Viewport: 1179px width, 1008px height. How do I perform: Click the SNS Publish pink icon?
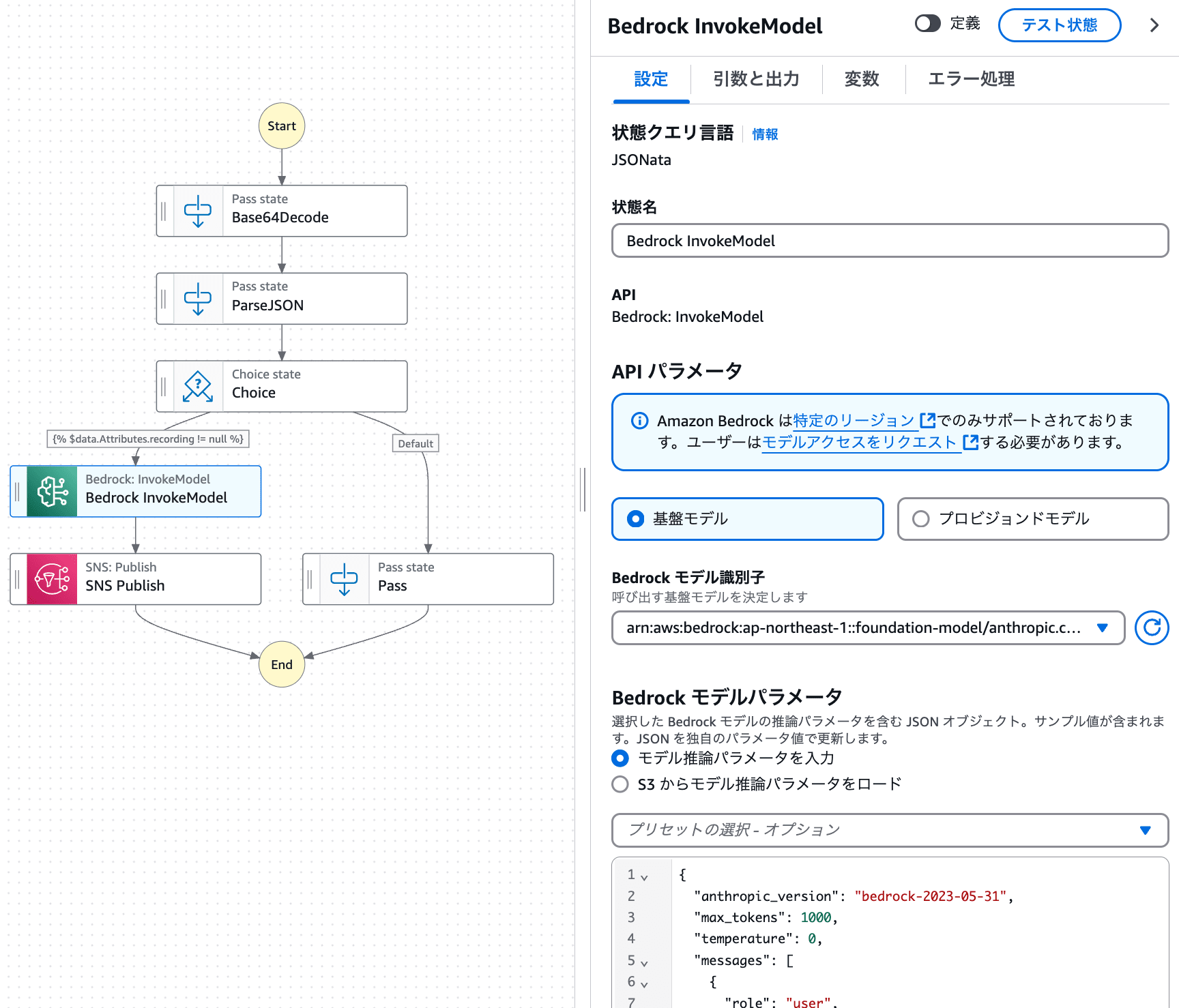tap(52, 579)
